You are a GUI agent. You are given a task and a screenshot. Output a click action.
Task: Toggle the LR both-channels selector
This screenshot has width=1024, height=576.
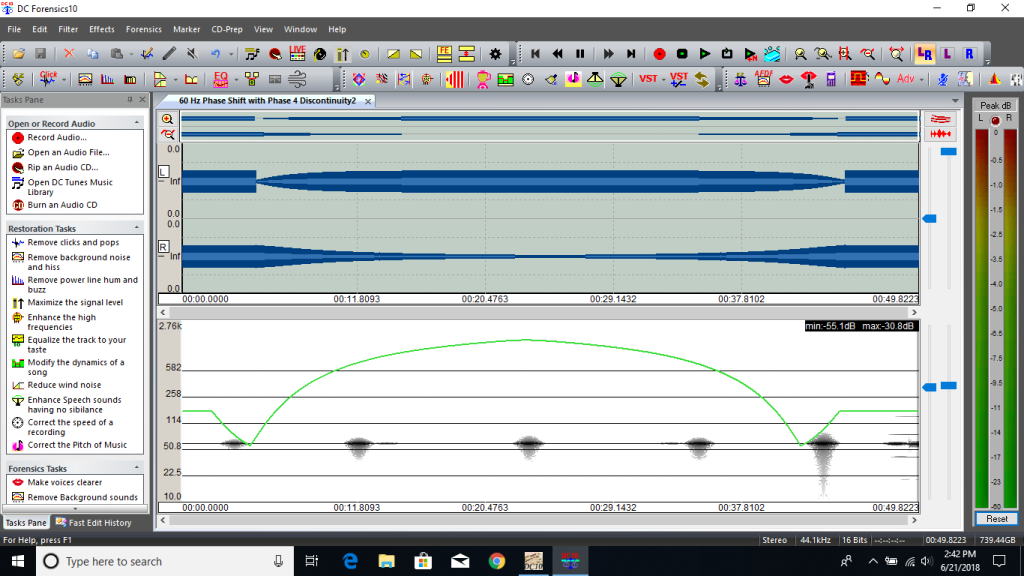pos(925,54)
